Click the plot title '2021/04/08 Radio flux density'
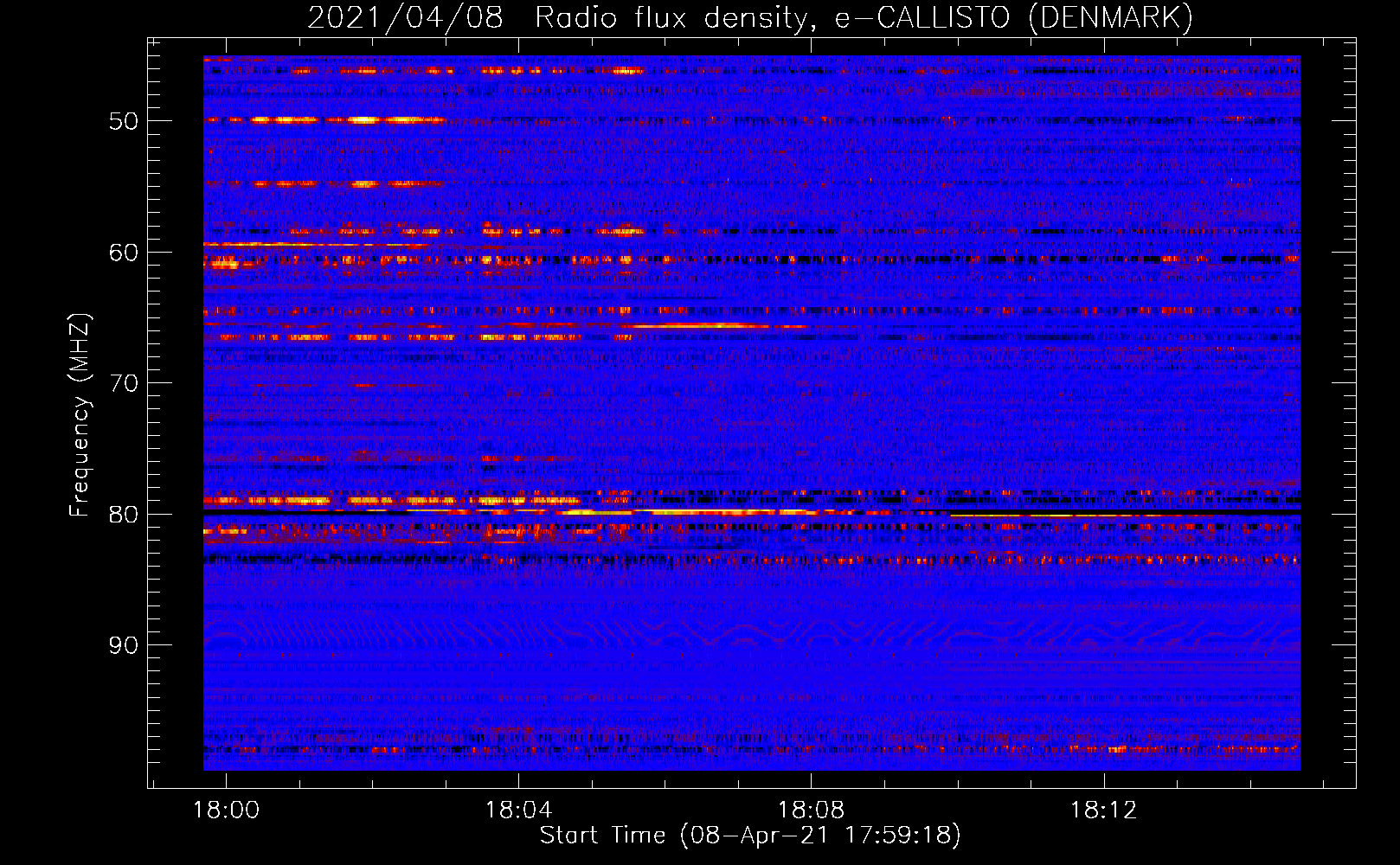The width and height of the screenshot is (1400, 865). pos(750,17)
